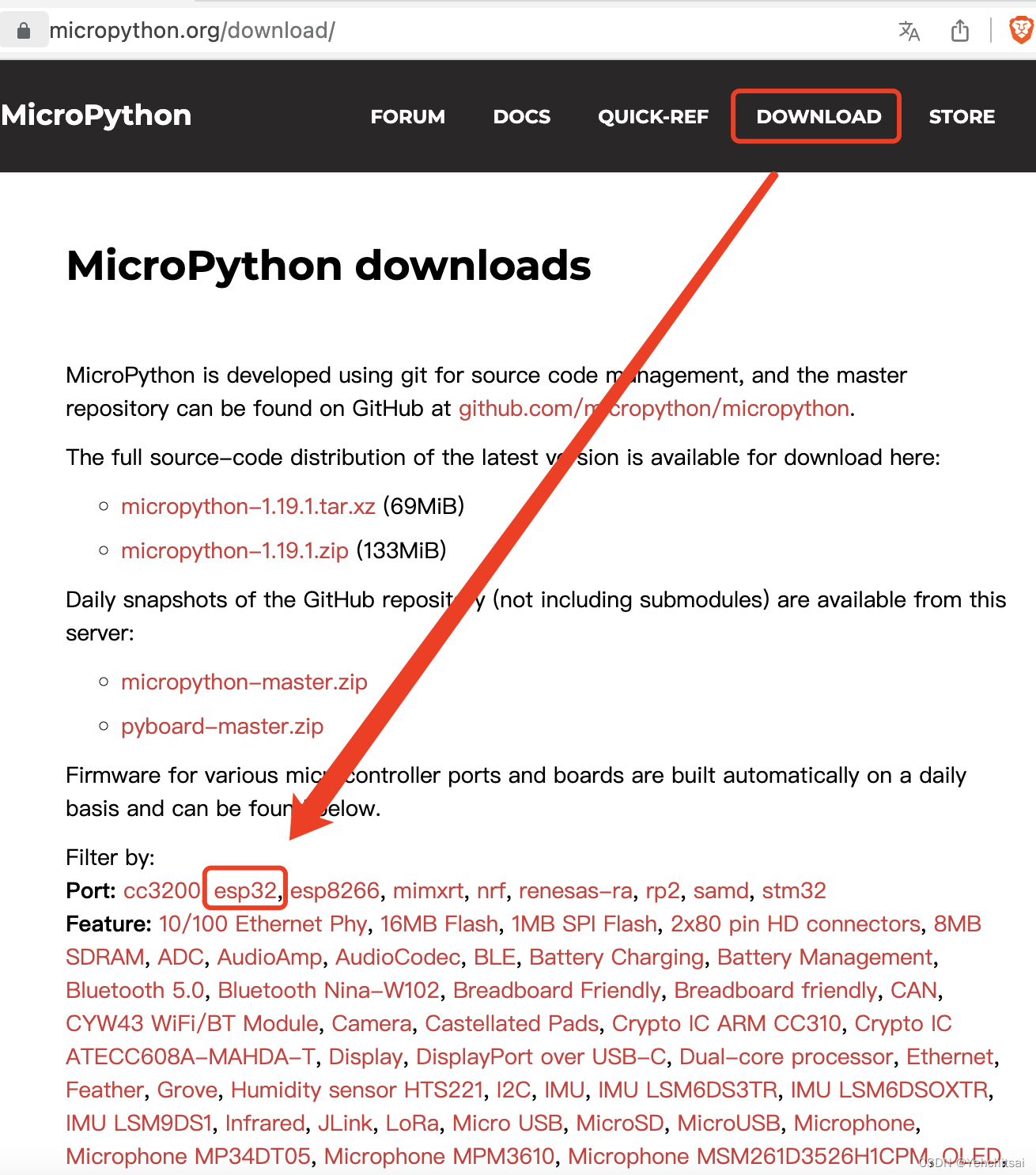1036x1175 pixels.
Task: Download micropython-master.zip snapshot
Action: (x=244, y=682)
